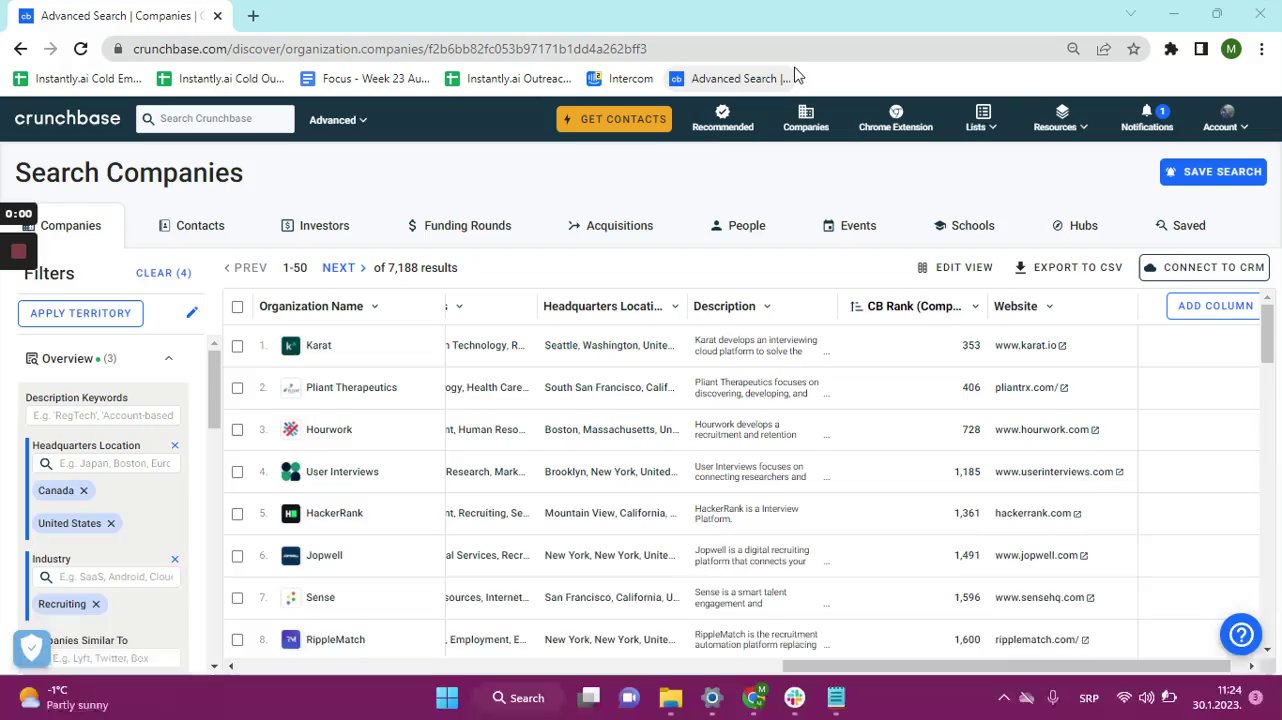Check the Pliant Therapeutics row checkbox

tap(237, 388)
